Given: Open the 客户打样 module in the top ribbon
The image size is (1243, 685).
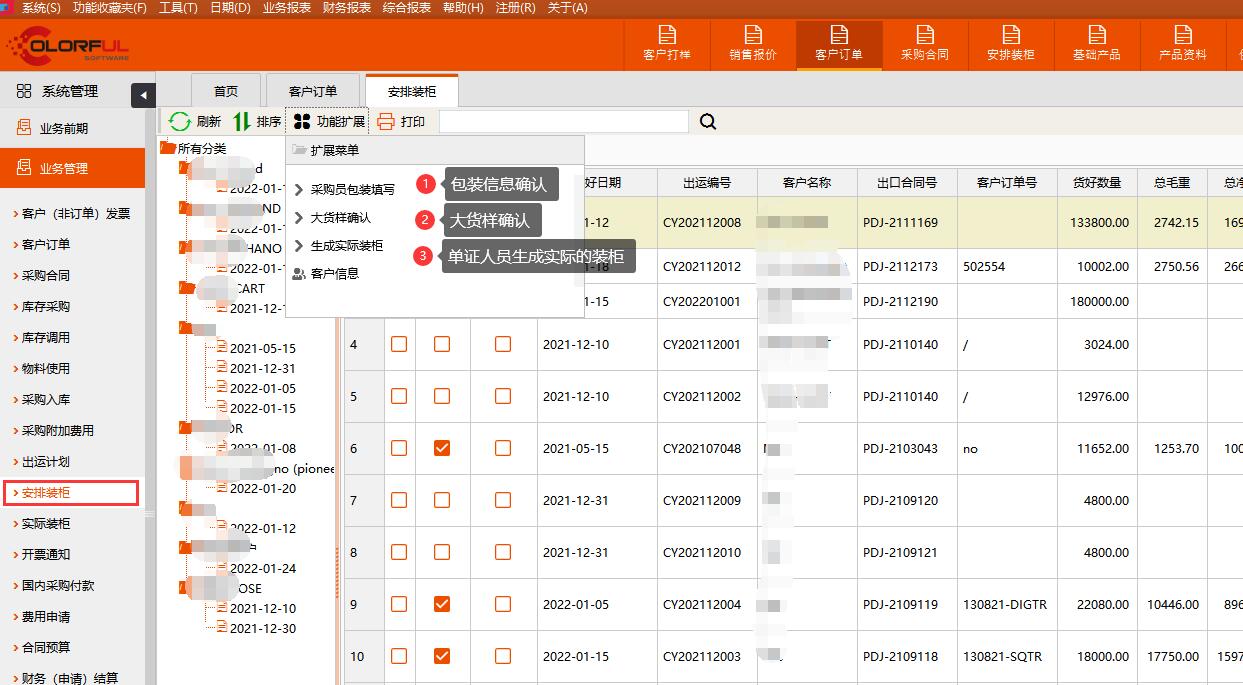Looking at the screenshot, I should 667,43.
